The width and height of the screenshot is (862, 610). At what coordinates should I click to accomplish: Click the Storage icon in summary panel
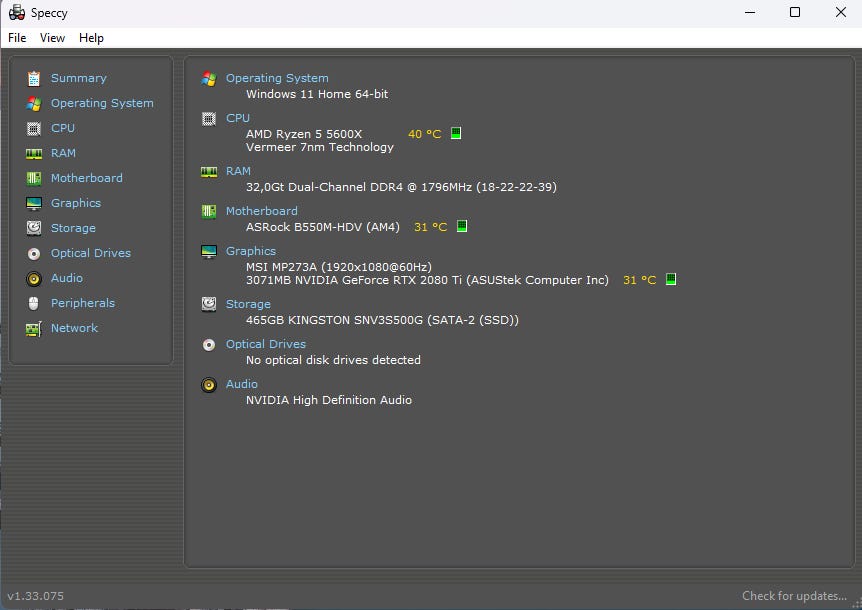(x=209, y=304)
